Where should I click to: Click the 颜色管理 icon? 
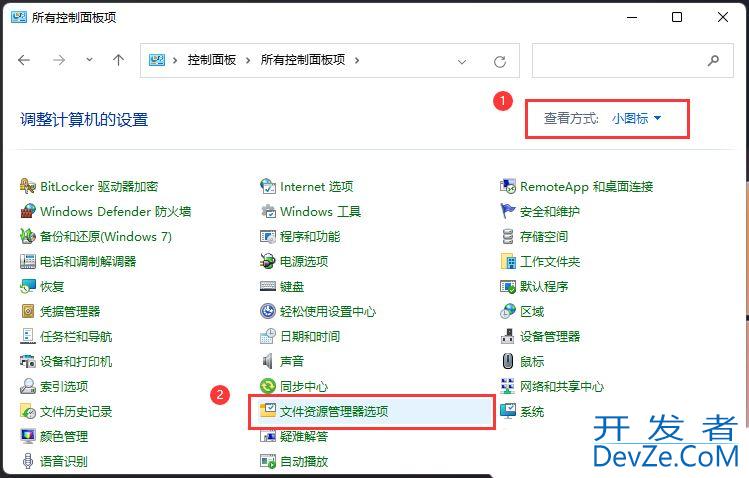[x=28, y=436]
